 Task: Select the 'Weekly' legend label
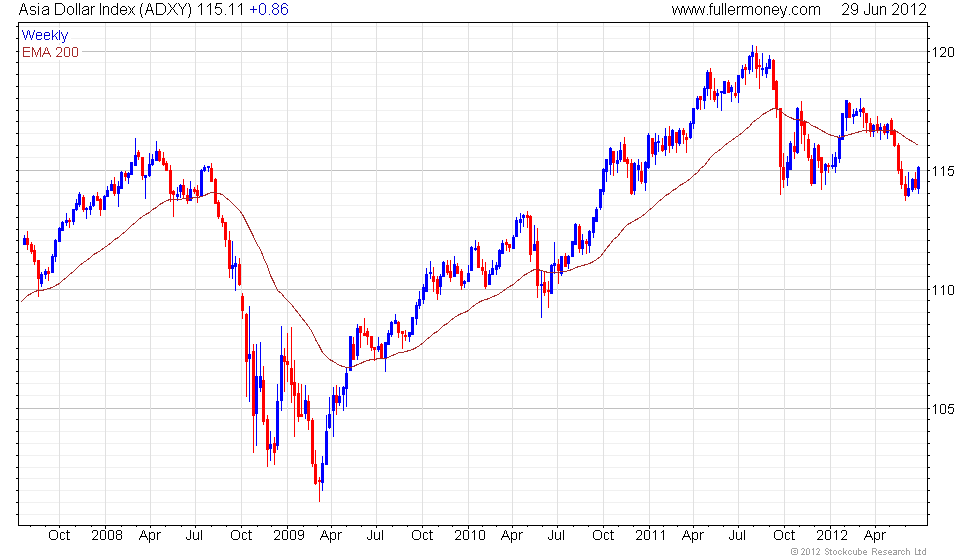44,36
